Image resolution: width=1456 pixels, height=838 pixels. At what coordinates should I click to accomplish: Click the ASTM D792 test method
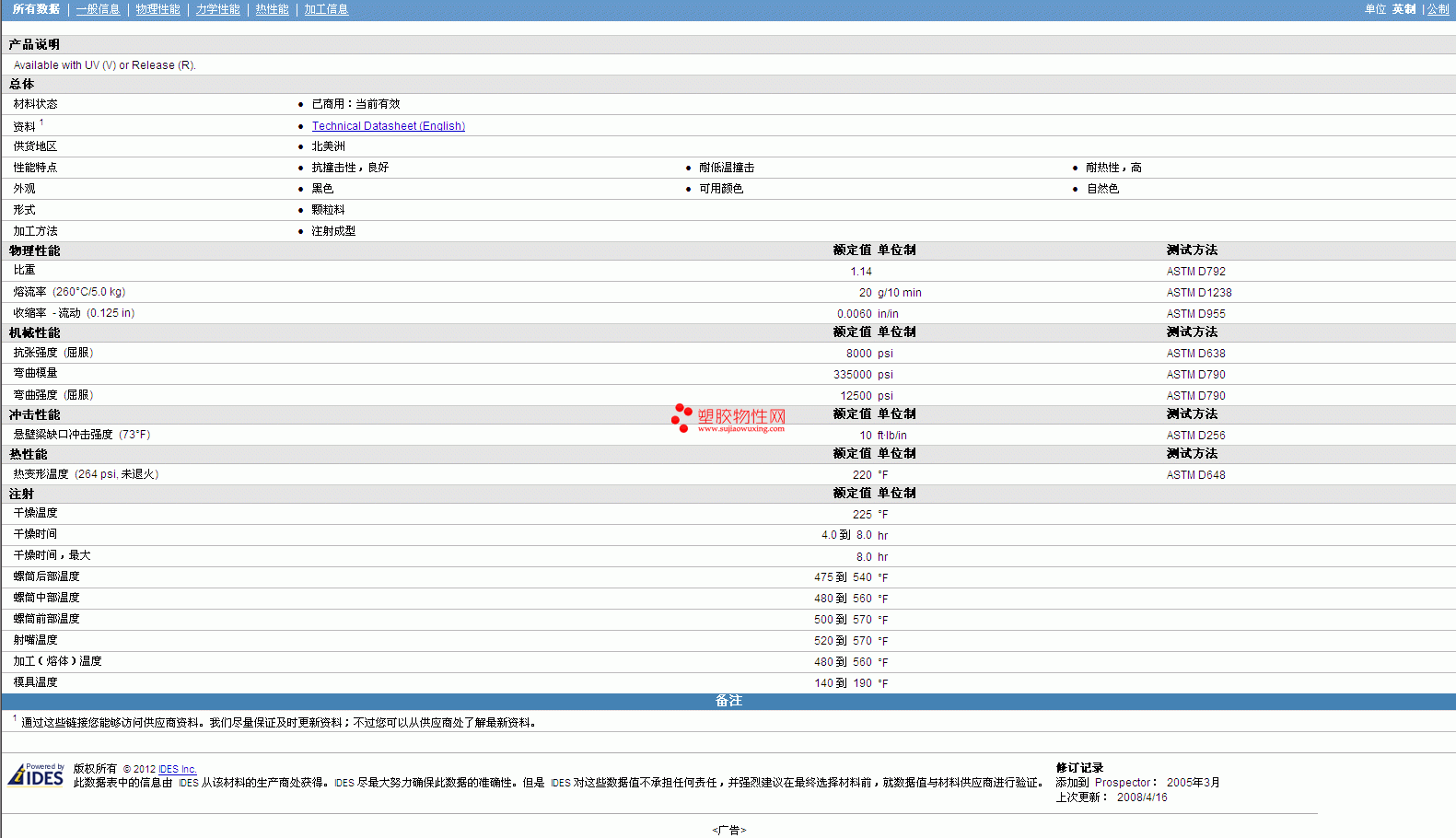(x=1195, y=272)
